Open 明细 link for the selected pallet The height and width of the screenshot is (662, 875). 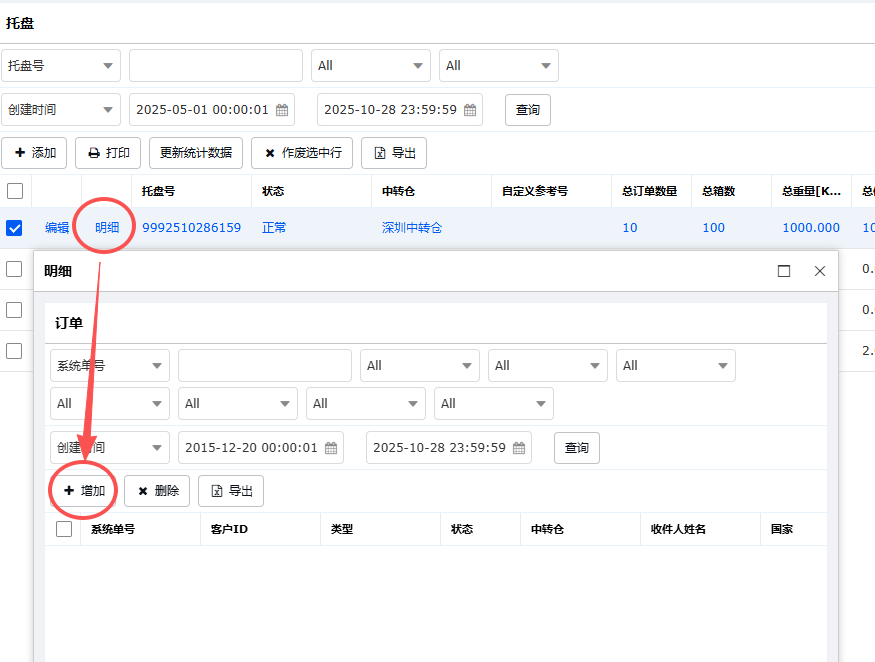click(107, 228)
